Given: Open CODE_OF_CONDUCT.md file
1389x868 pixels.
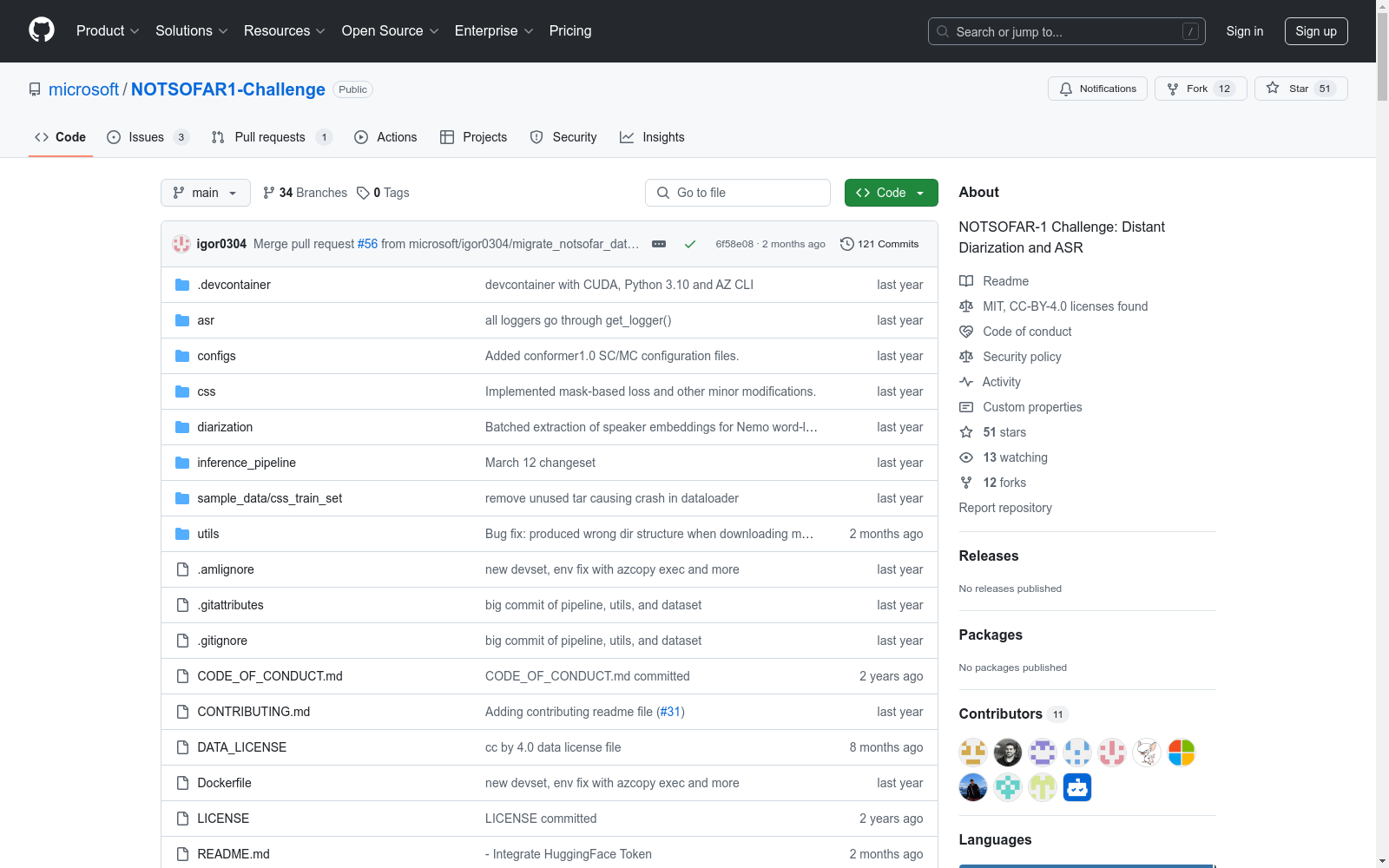Looking at the screenshot, I should 270,676.
